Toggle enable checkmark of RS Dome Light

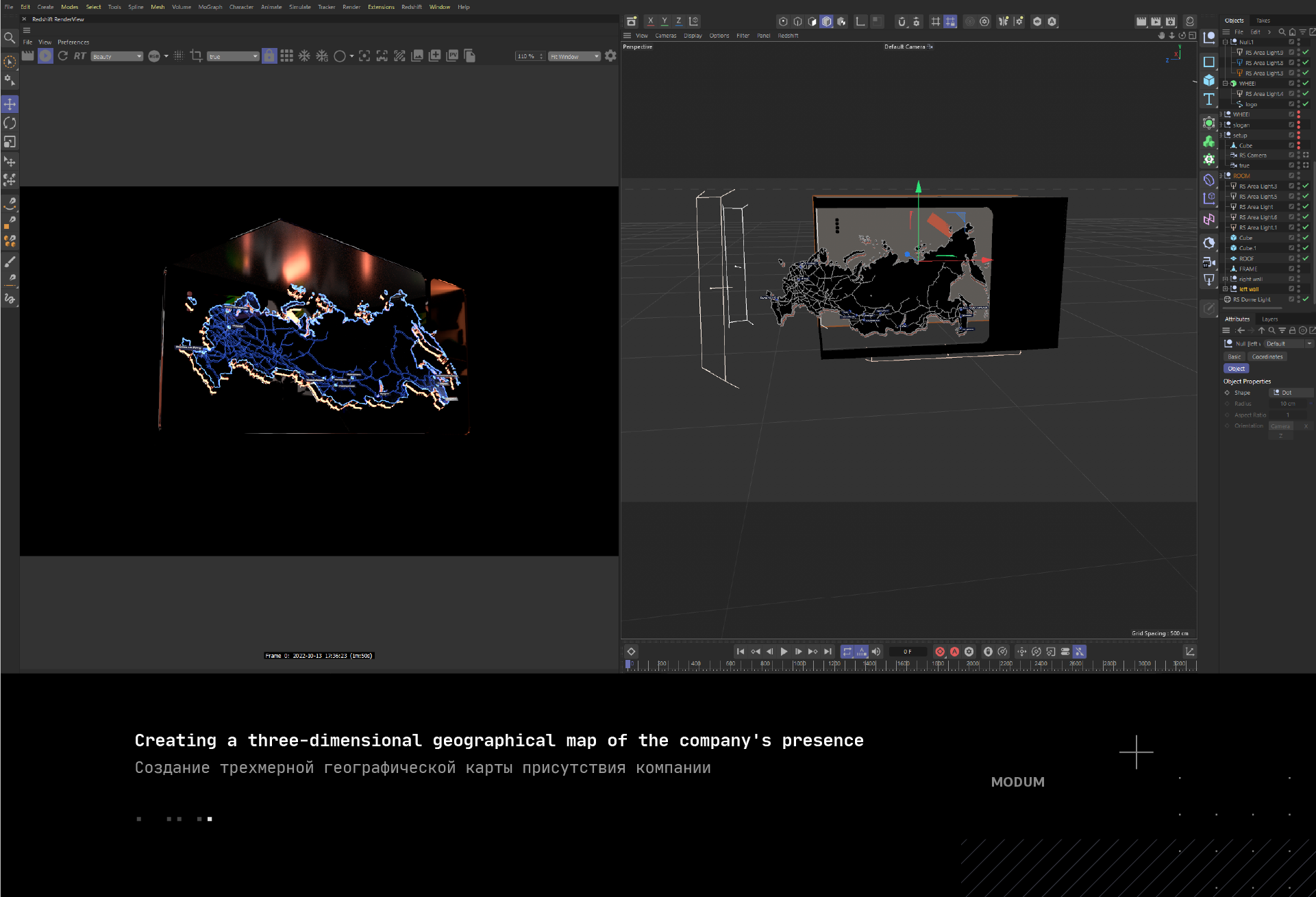pos(1306,299)
